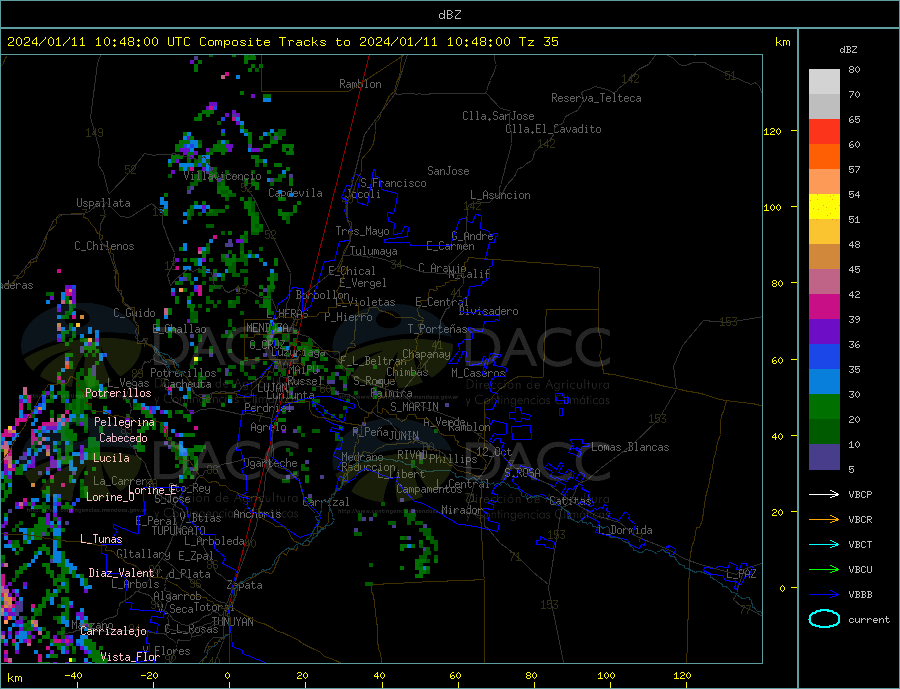Select the slate purple 10 dBZ swatch
Screen dimensions: 900x689
(824, 457)
